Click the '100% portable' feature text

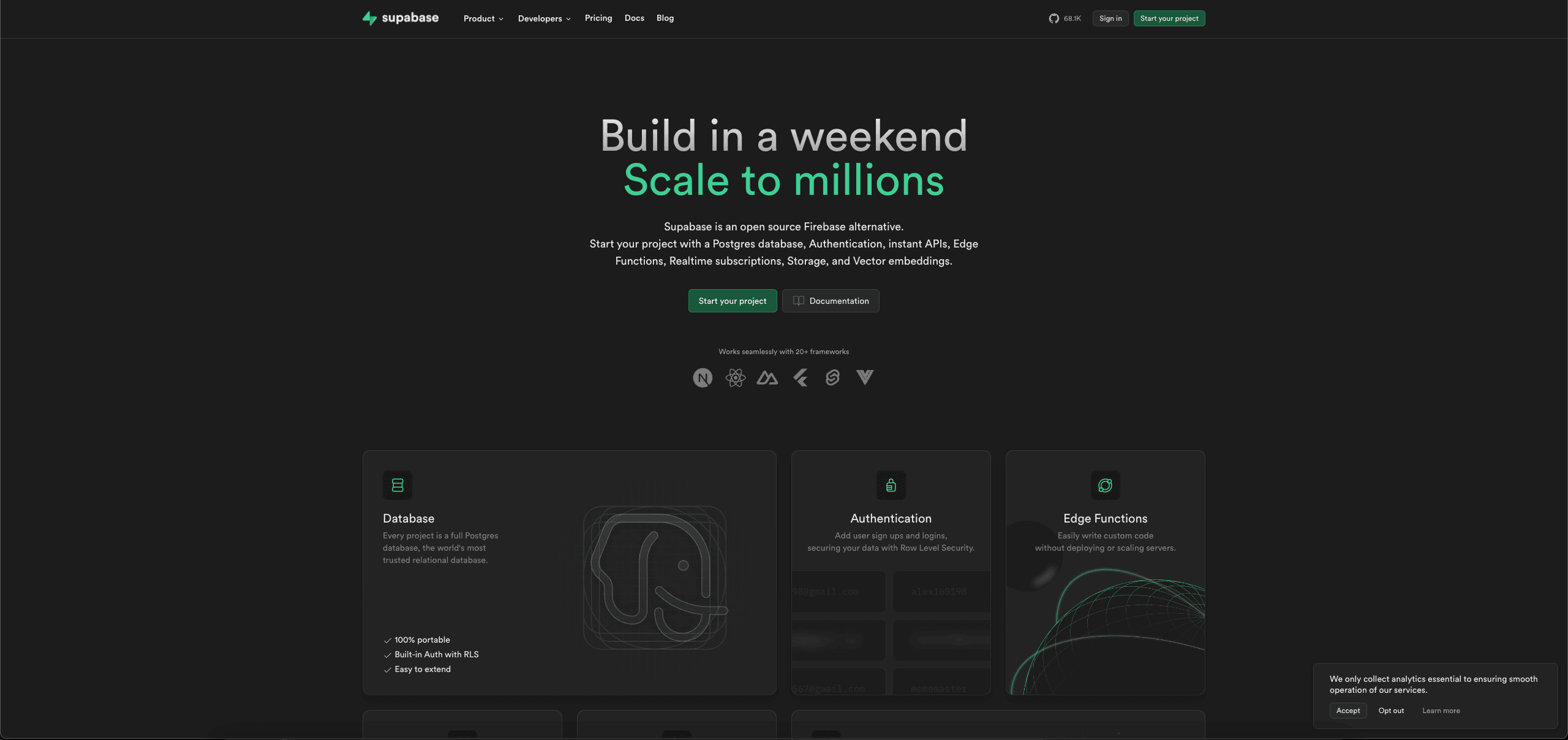(422, 640)
